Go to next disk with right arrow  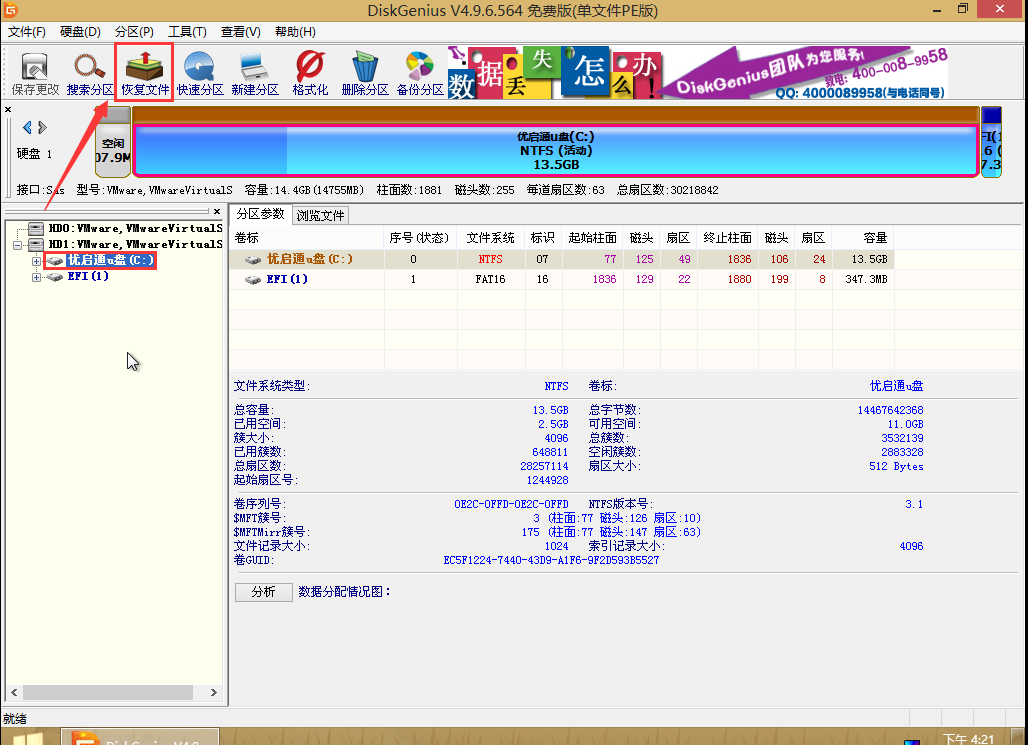coord(42,127)
